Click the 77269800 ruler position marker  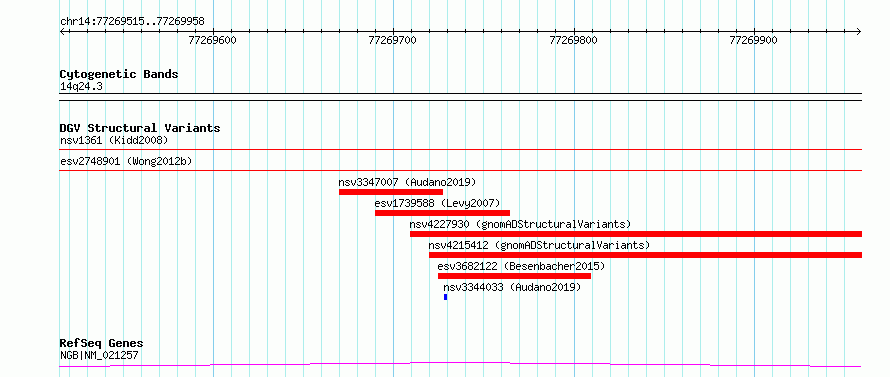tap(574, 40)
